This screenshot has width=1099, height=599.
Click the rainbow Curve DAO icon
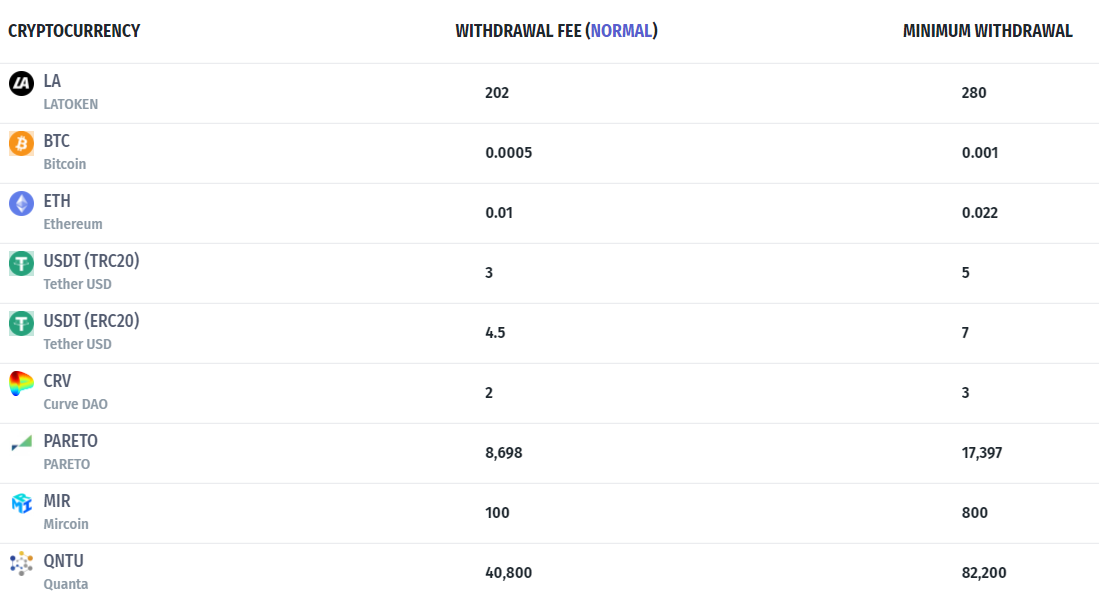coord(21,384)
